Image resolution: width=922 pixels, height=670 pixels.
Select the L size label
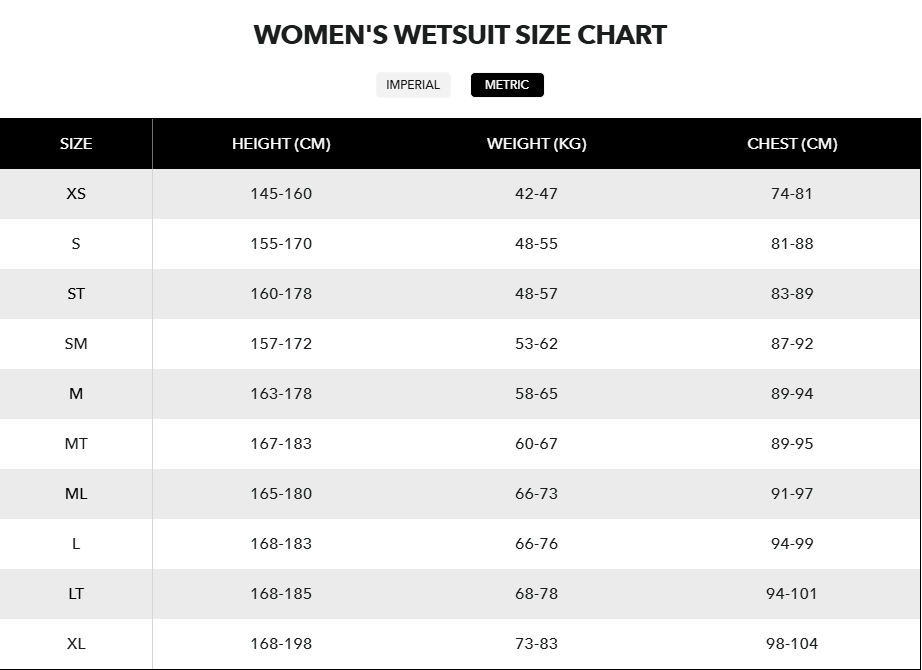pyautogui.click(x=75, y=543)
